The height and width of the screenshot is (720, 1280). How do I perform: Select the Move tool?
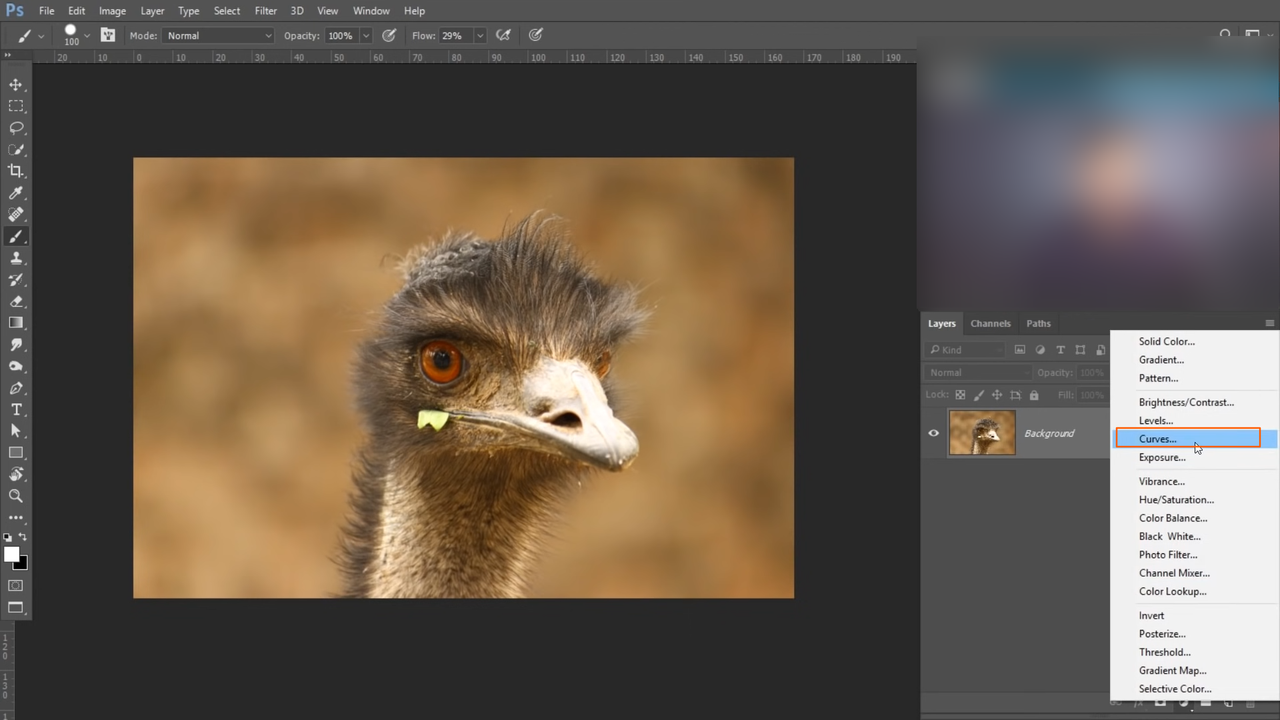tap(16, 84)
